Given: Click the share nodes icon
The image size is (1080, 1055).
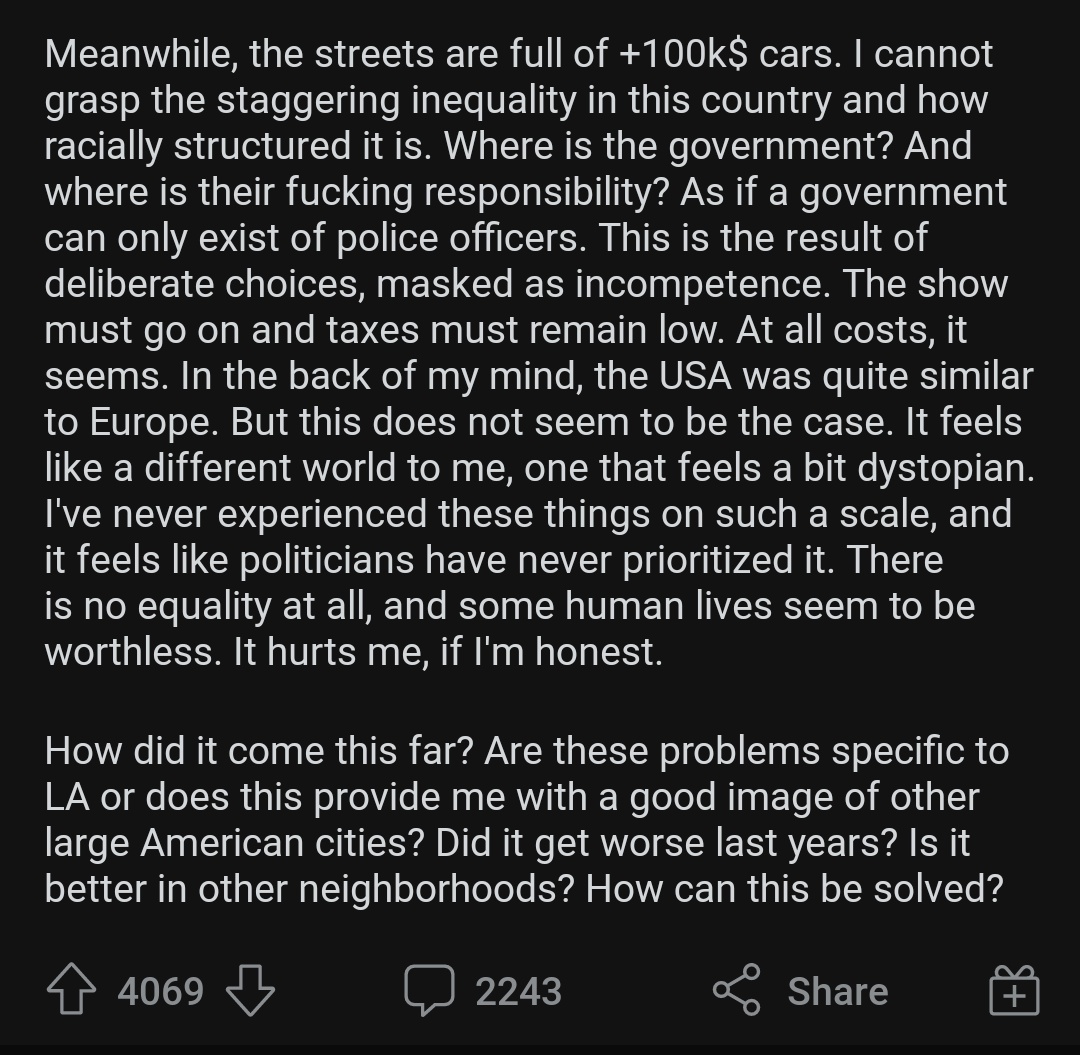Looking at the screenshot, I should (x=736, y=990).
